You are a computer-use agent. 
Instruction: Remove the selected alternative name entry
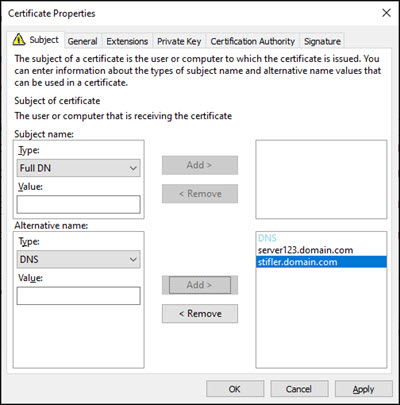[200, 313]
